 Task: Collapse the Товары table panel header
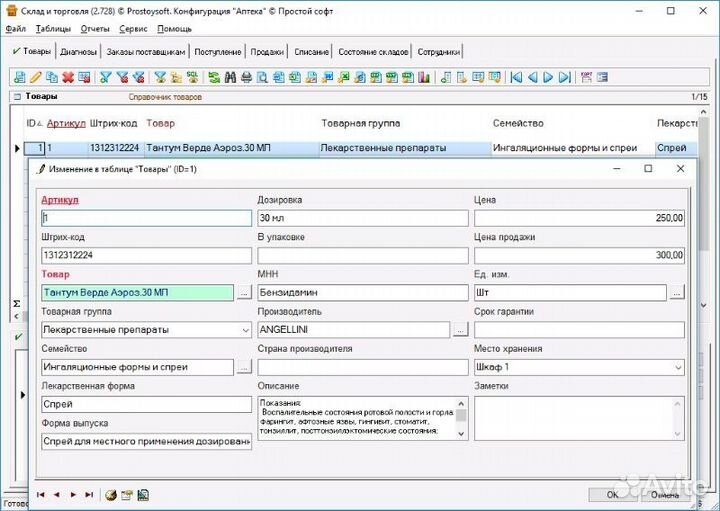click(16, 97)
